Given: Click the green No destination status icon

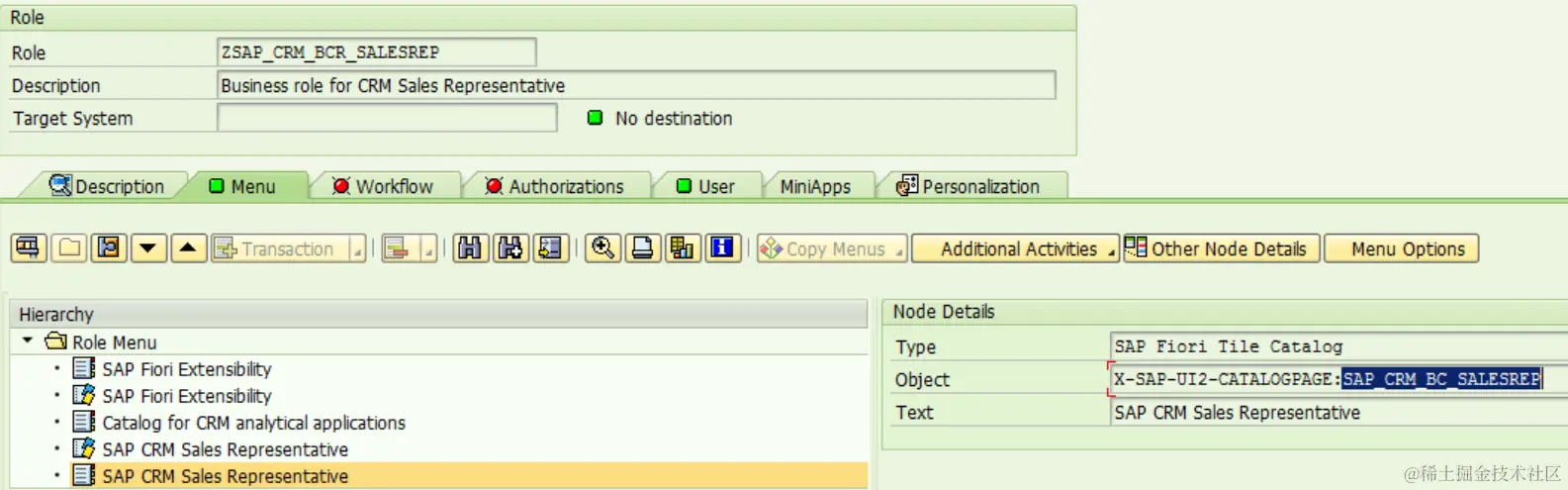Looking at the screenshot, I should [x=595, y=118].
